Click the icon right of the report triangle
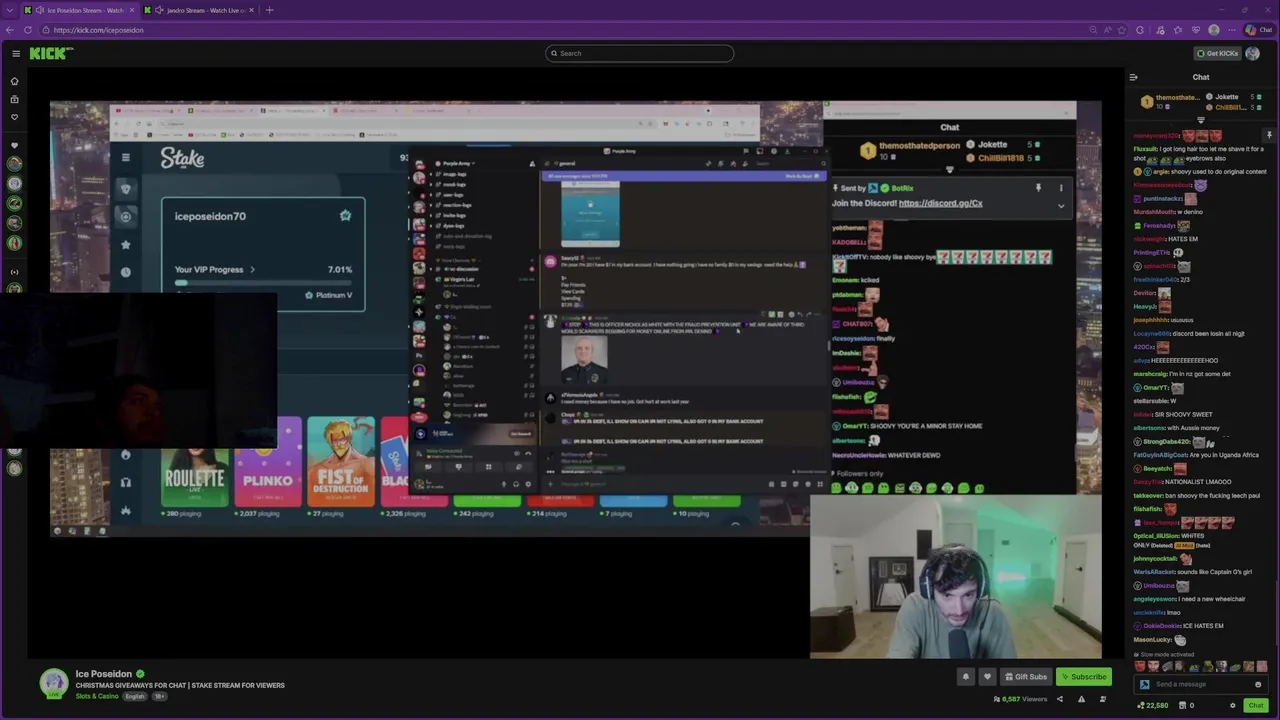Screen dimensions: 1280x720 tap(1103, 699)
